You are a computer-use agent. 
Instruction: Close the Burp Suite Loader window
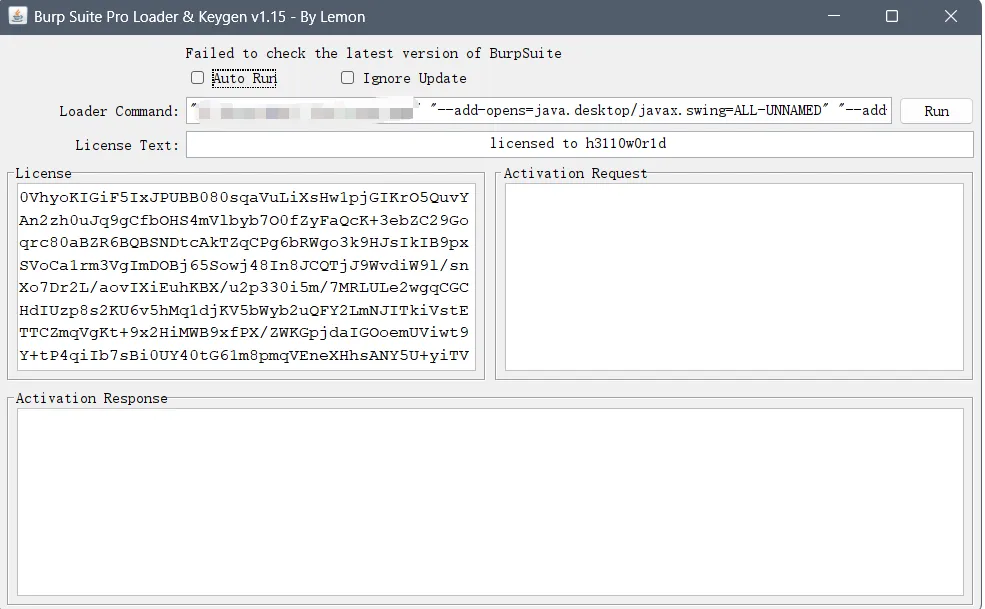coord(950,16)
